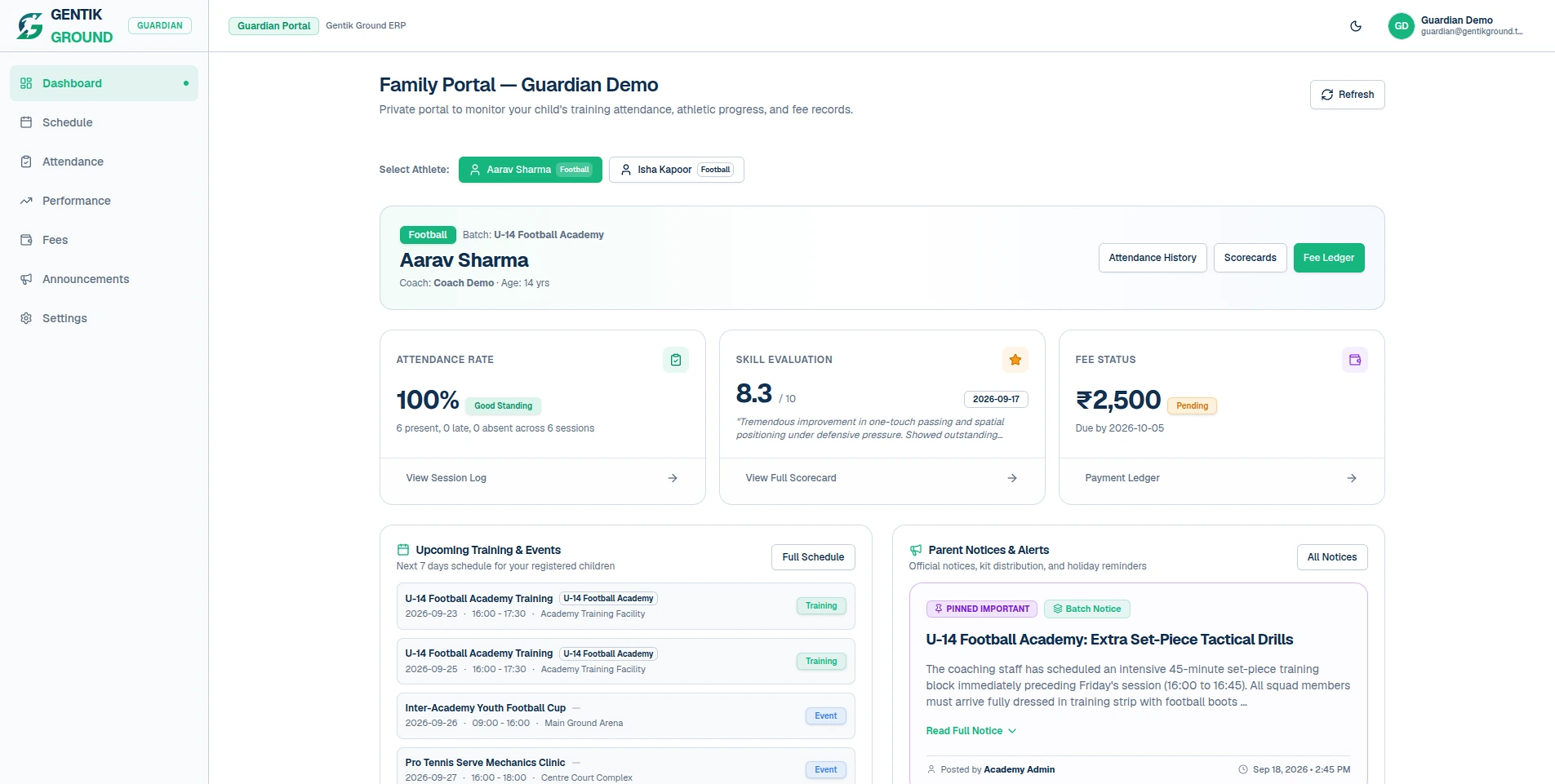This screenshot has width=1555, height=784.
Task: Click the Batch Notice tag
Action: [1086, 609]
